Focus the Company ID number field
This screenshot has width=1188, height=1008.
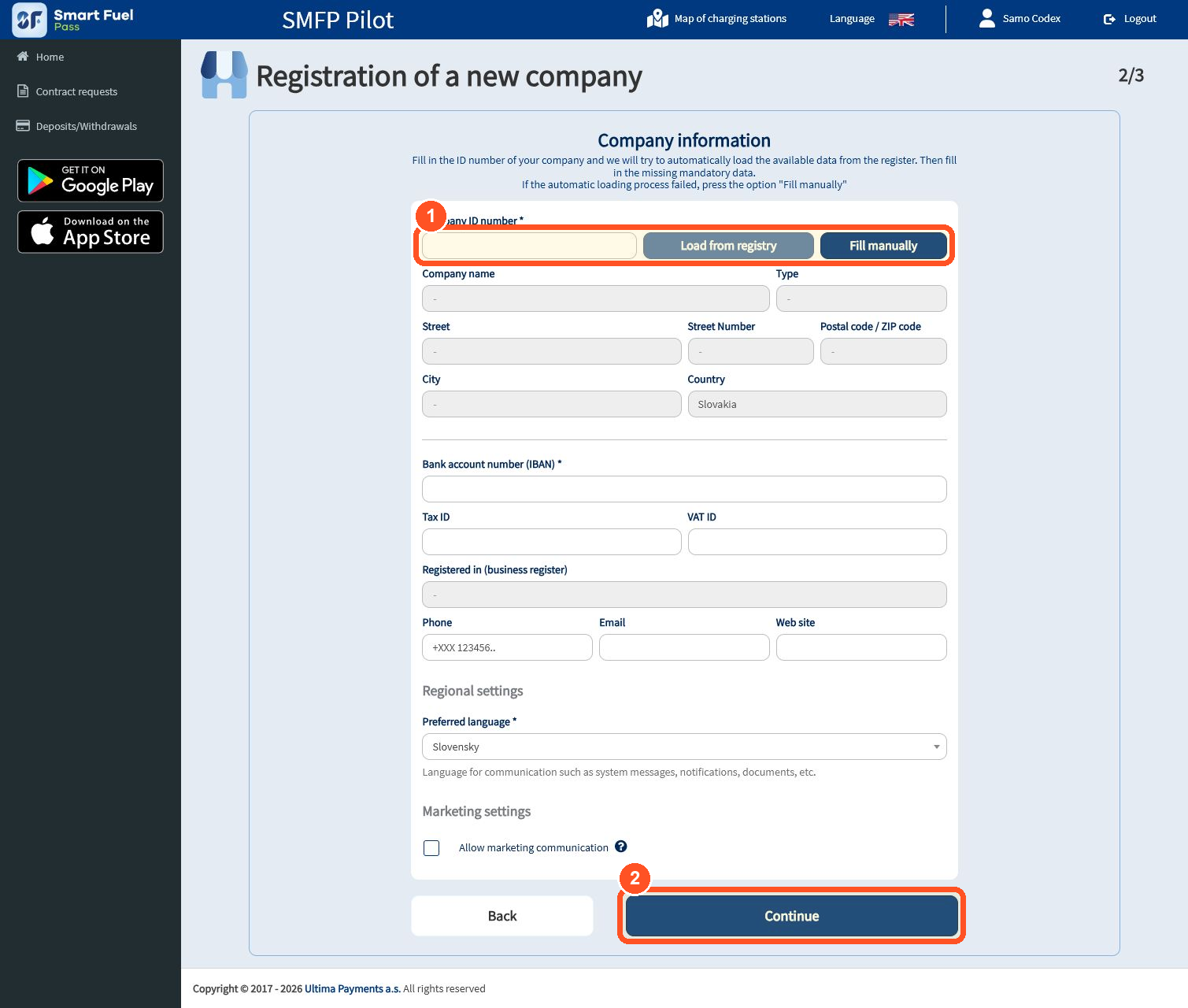click(x=529, y=246)
